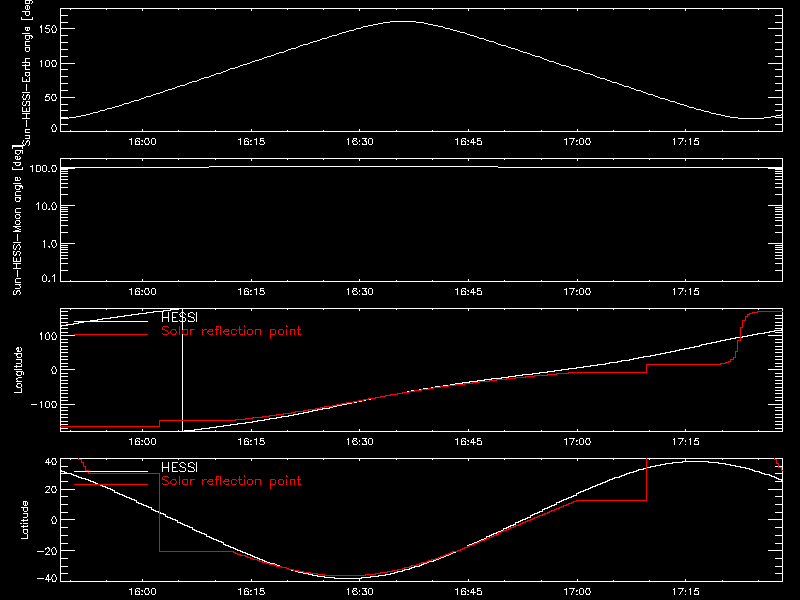
Task: Click 16:00 time label under Longitude plot
Action: point(142,442)
